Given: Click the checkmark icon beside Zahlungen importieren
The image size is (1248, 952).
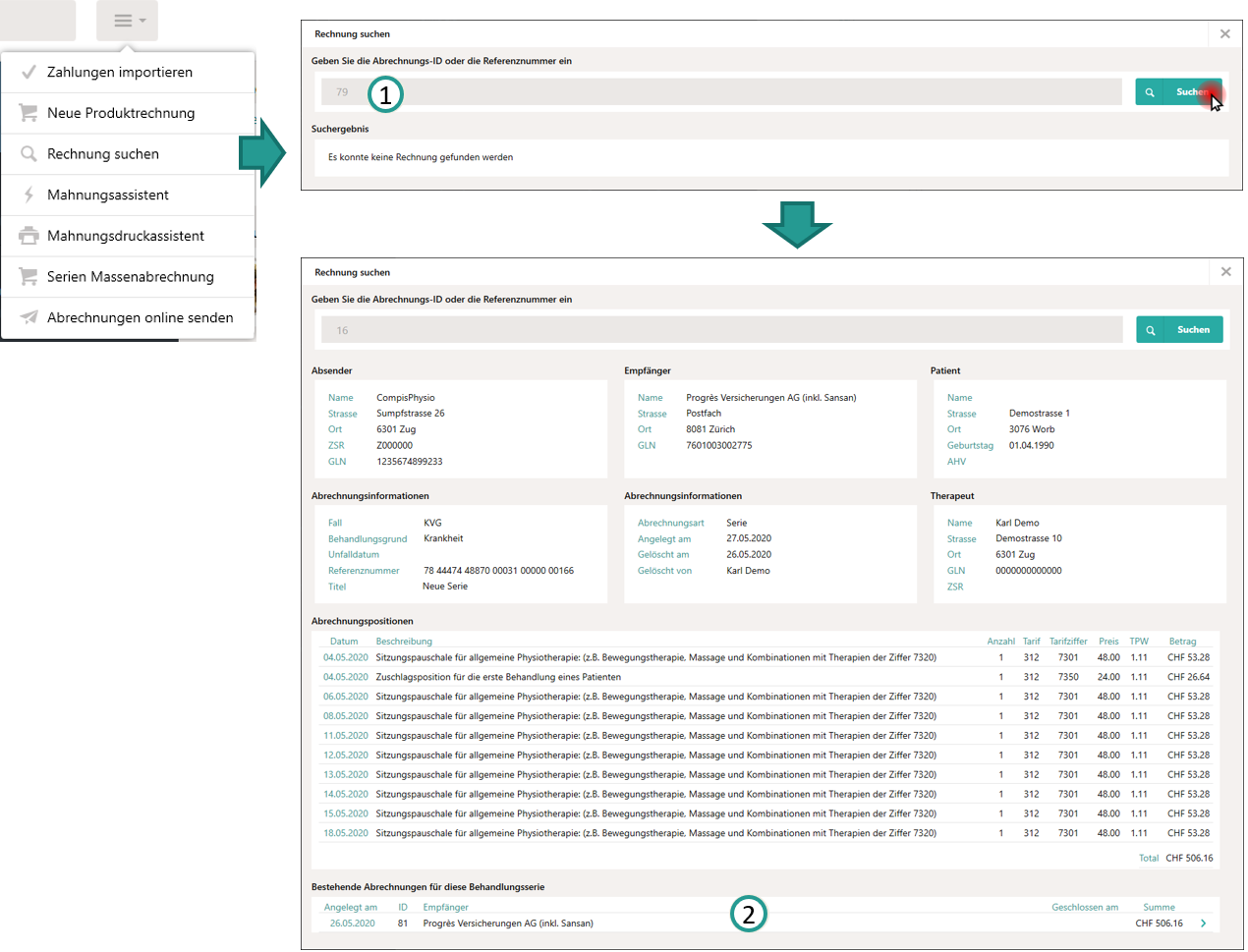Looking at the screenshot, I should 28,72.
